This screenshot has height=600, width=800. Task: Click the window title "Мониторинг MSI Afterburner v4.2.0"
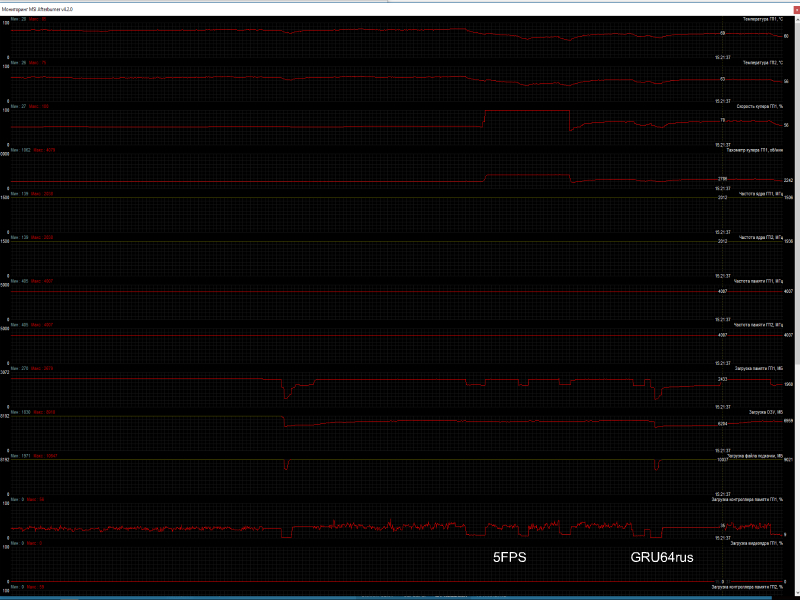point(37,10)
